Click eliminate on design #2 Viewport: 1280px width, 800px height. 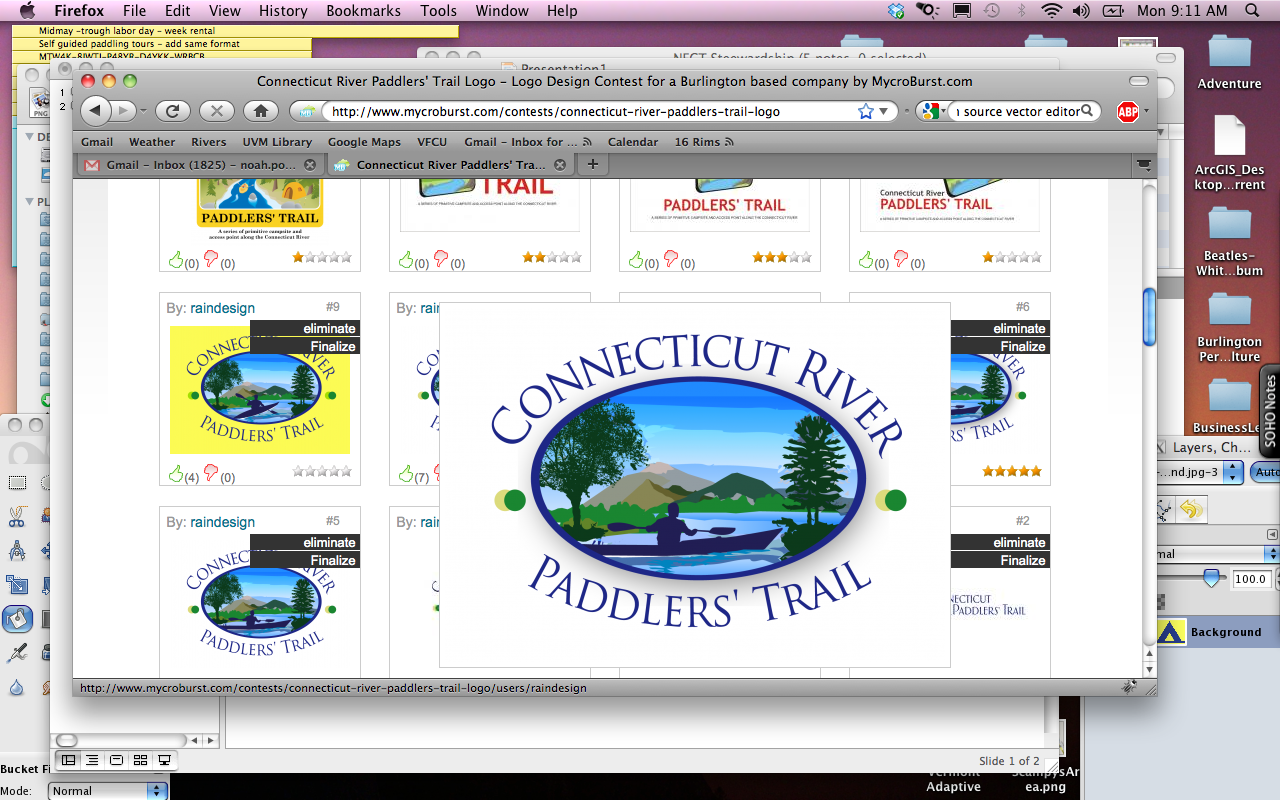[x=1000, y=542]
